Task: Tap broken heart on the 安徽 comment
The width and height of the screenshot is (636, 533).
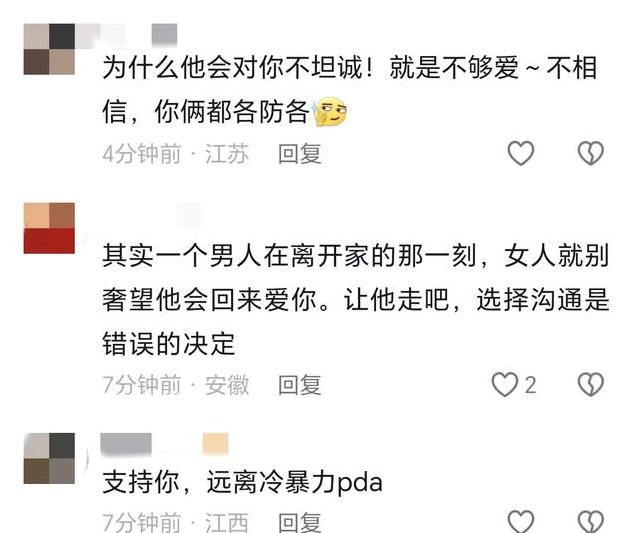Action: [590, 384]
